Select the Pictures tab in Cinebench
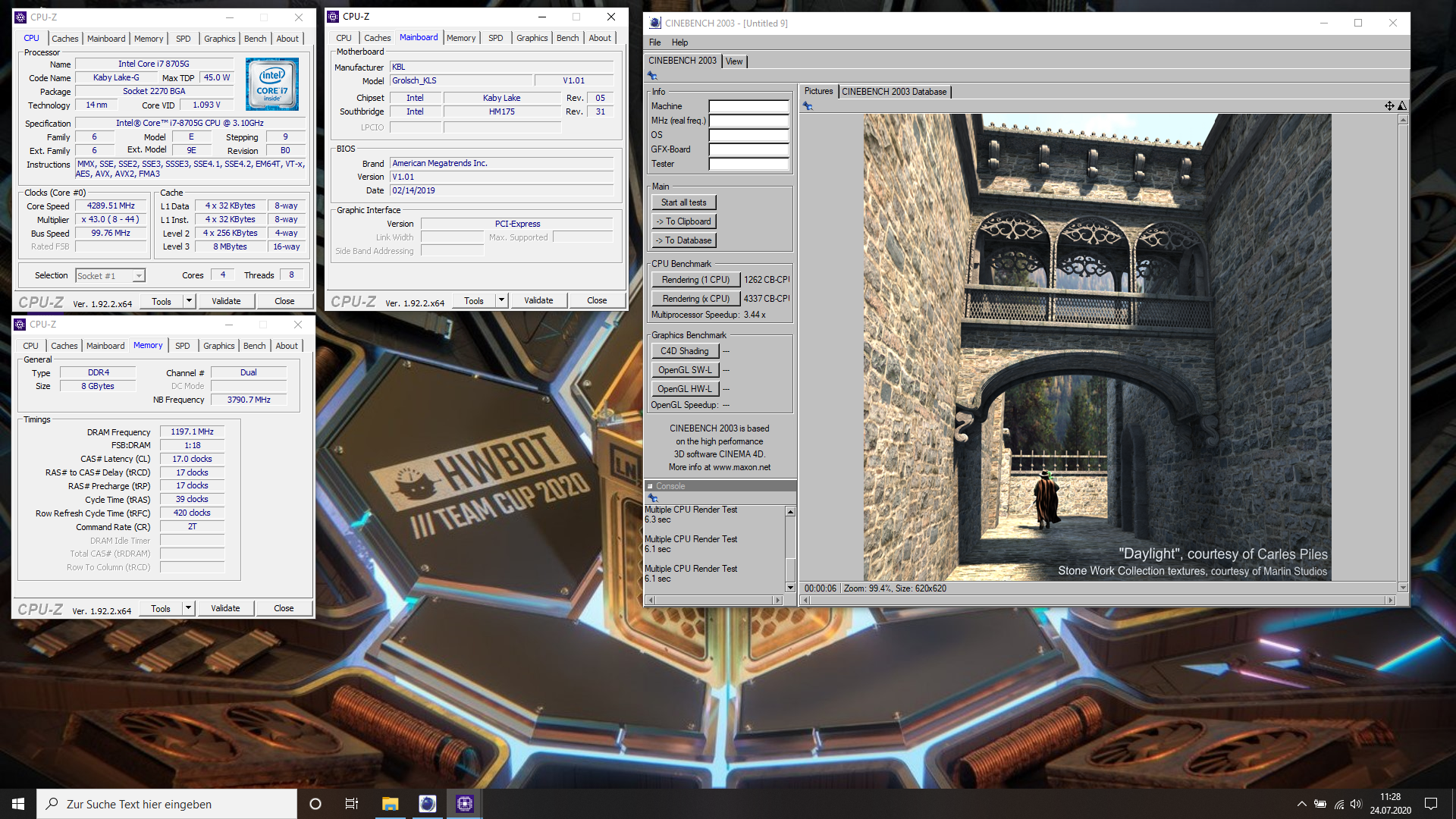 (x=818, y=91)
